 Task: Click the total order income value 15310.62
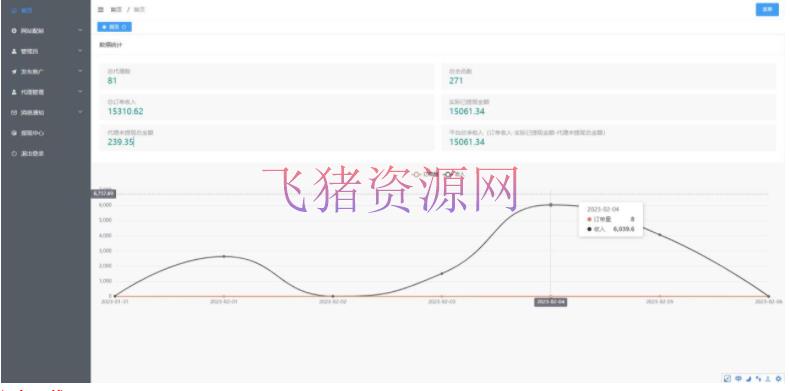click(x=125, y=111)
